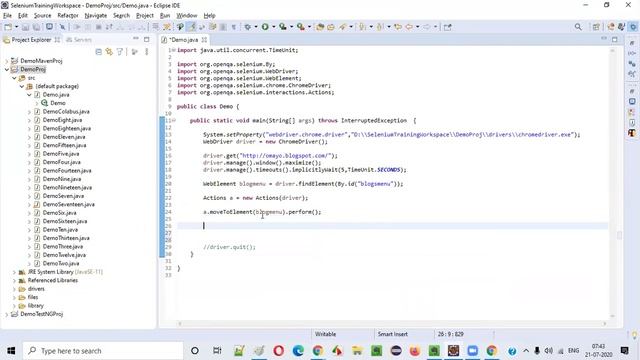Click the Windows search box
This screenshot has height=360, width=640.
pyautogui.click(x=103, y=351)
